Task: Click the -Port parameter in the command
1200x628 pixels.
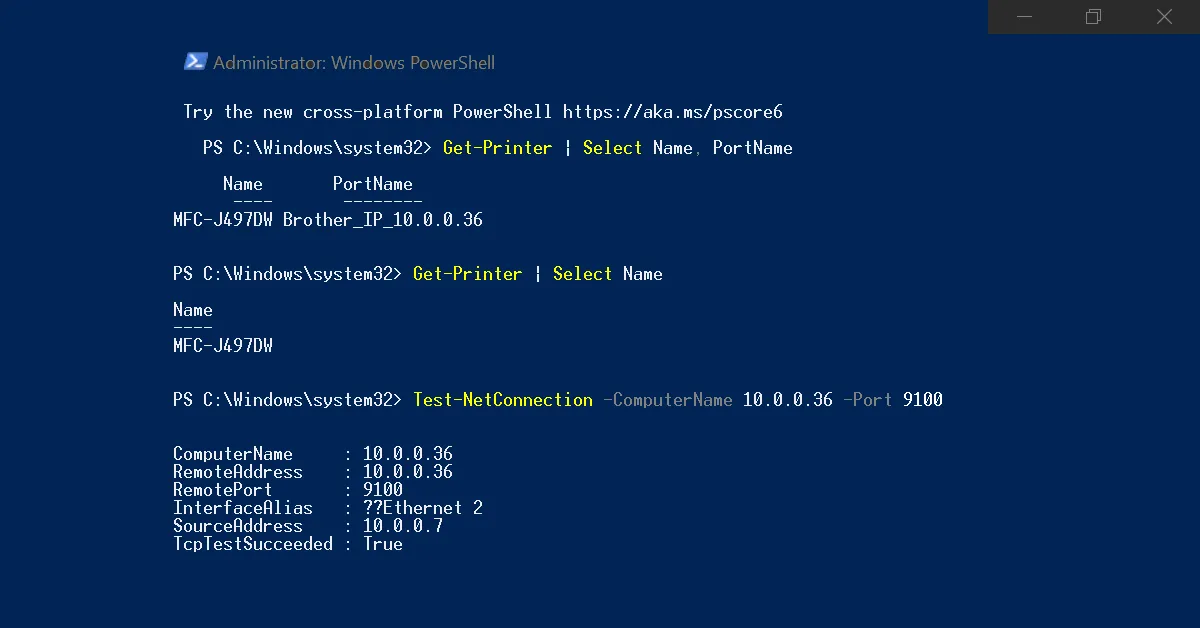Action: [x=867, y=400]
